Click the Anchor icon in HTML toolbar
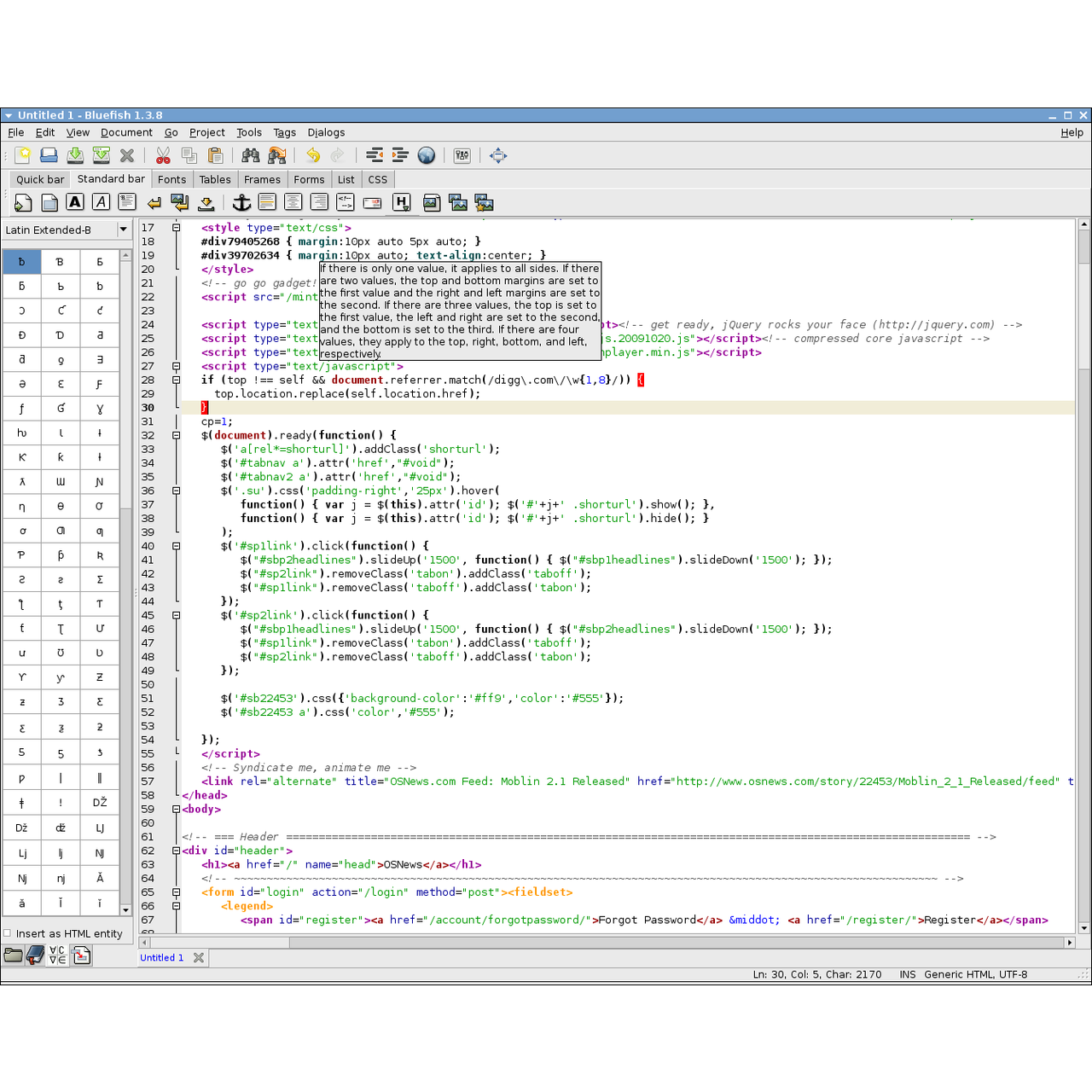 coord(242,202)
